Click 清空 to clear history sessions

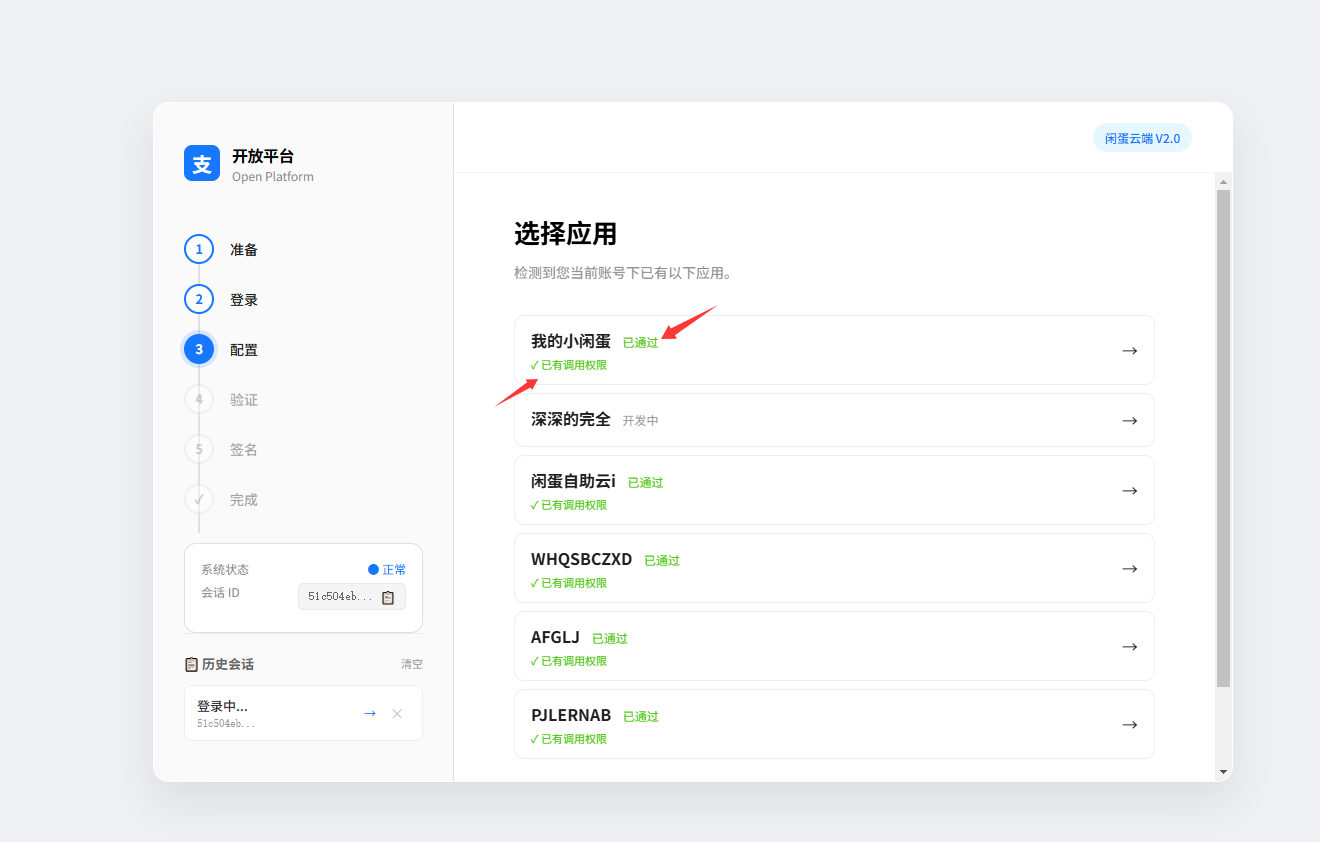click(412, 664)
